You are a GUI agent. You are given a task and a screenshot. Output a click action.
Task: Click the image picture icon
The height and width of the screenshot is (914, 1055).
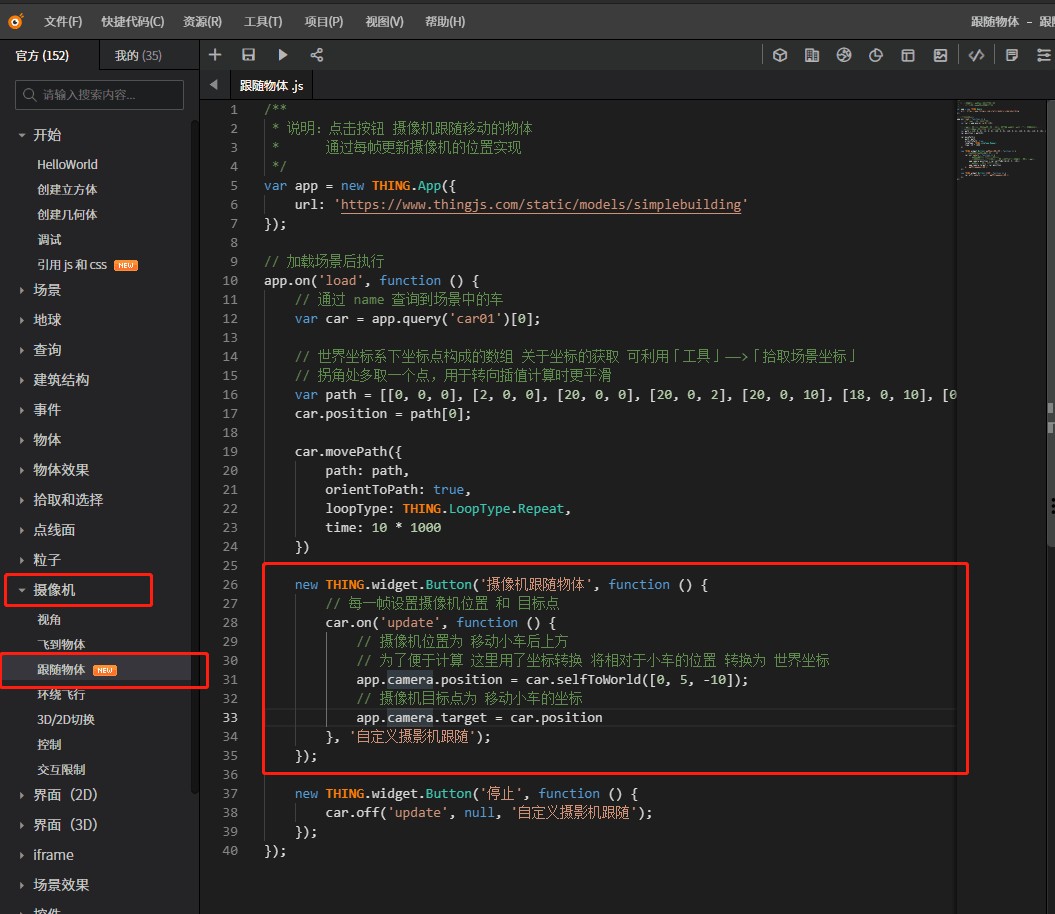pos(940,55)
